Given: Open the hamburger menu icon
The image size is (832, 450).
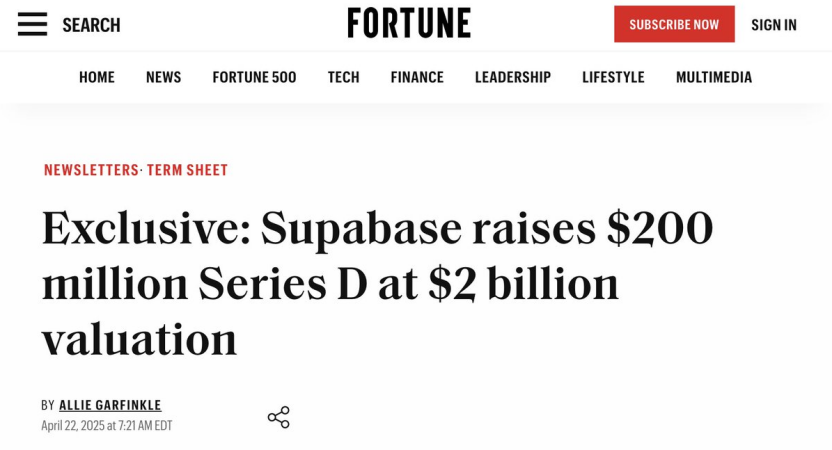Looking at the screenshot, I should [32, 25].
